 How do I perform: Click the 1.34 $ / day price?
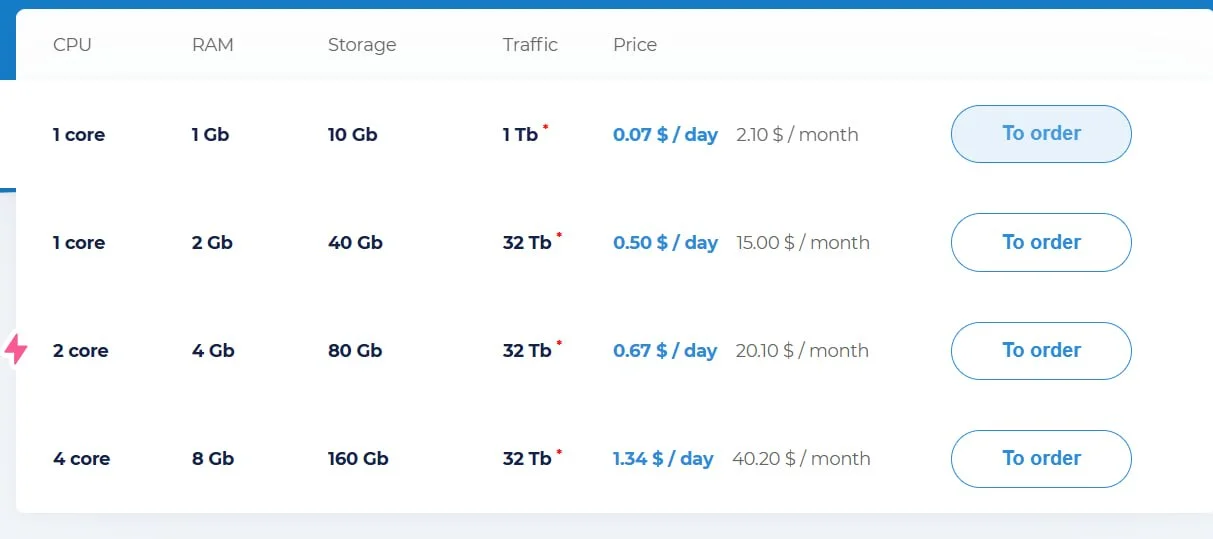point(663,459)
